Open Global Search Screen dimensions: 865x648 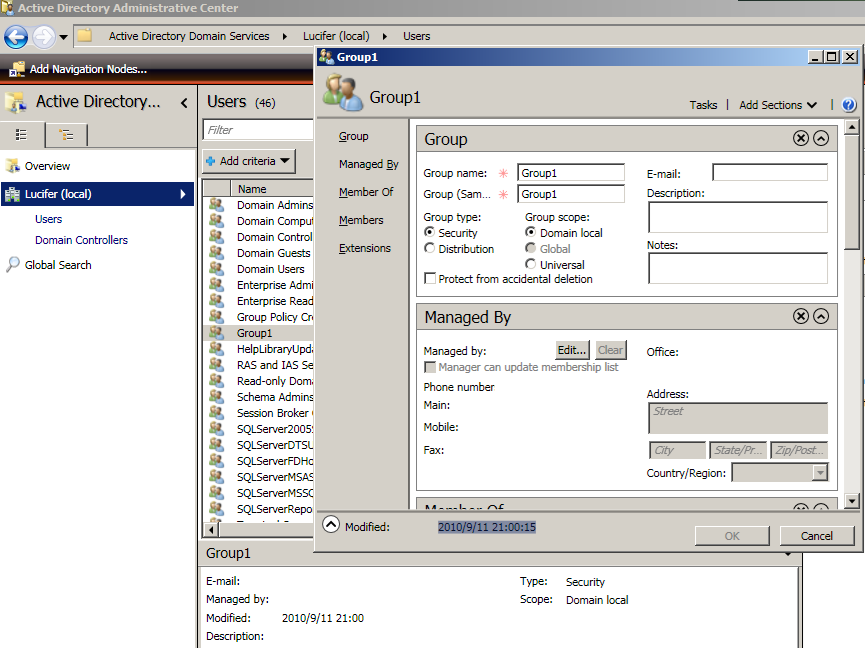coord(58,265)
